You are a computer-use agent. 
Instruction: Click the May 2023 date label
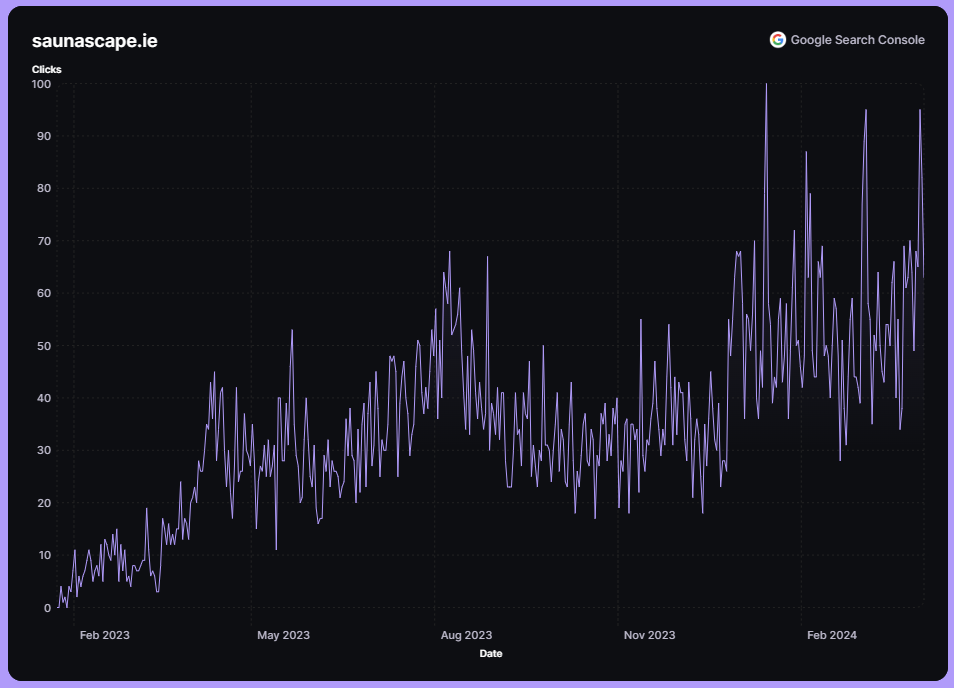(283, 635)
